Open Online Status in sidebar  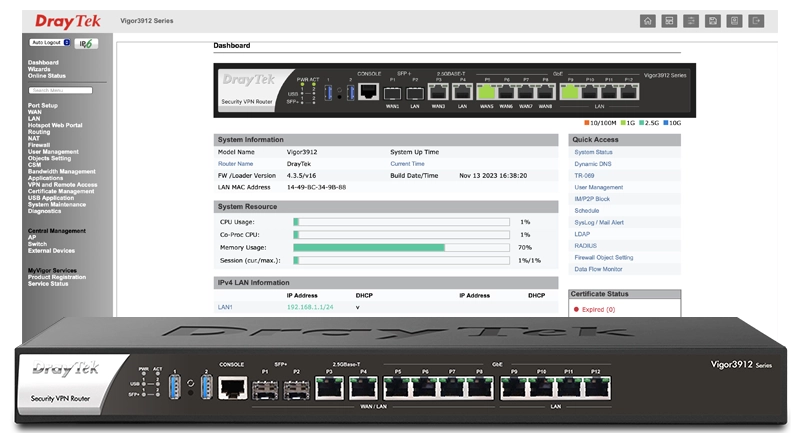pyautogui.click(x=47, y=76)
